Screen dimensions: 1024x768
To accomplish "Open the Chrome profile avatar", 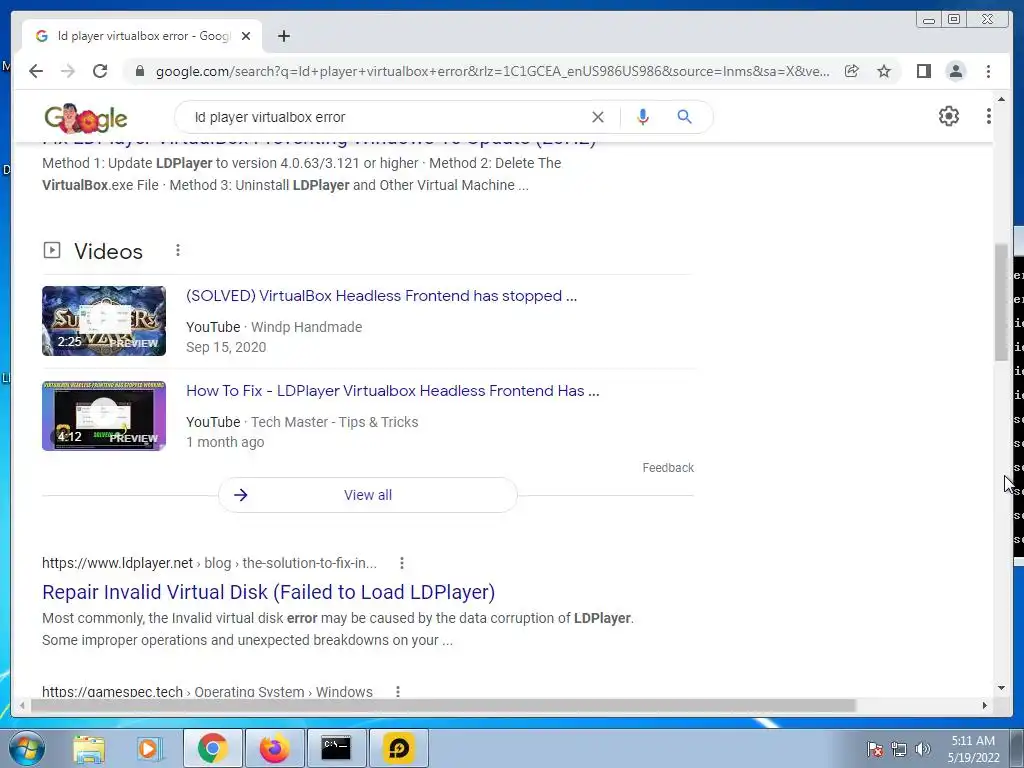I will coord(955,71).
